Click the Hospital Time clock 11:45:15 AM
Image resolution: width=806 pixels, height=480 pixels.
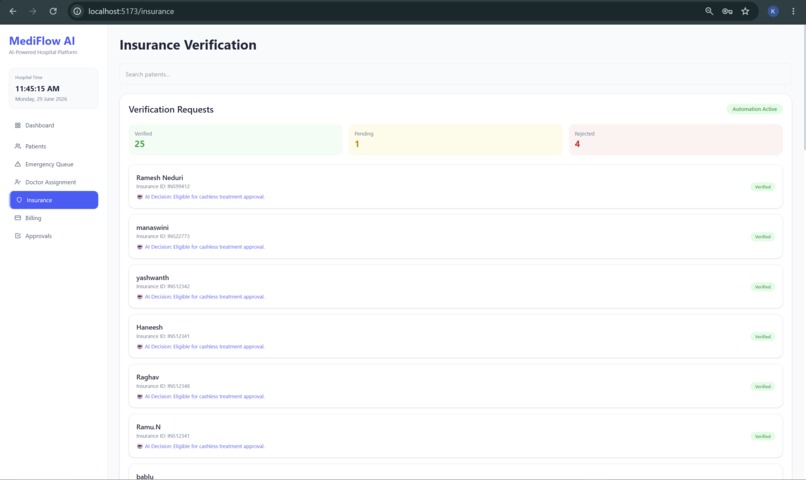[37, 89]
